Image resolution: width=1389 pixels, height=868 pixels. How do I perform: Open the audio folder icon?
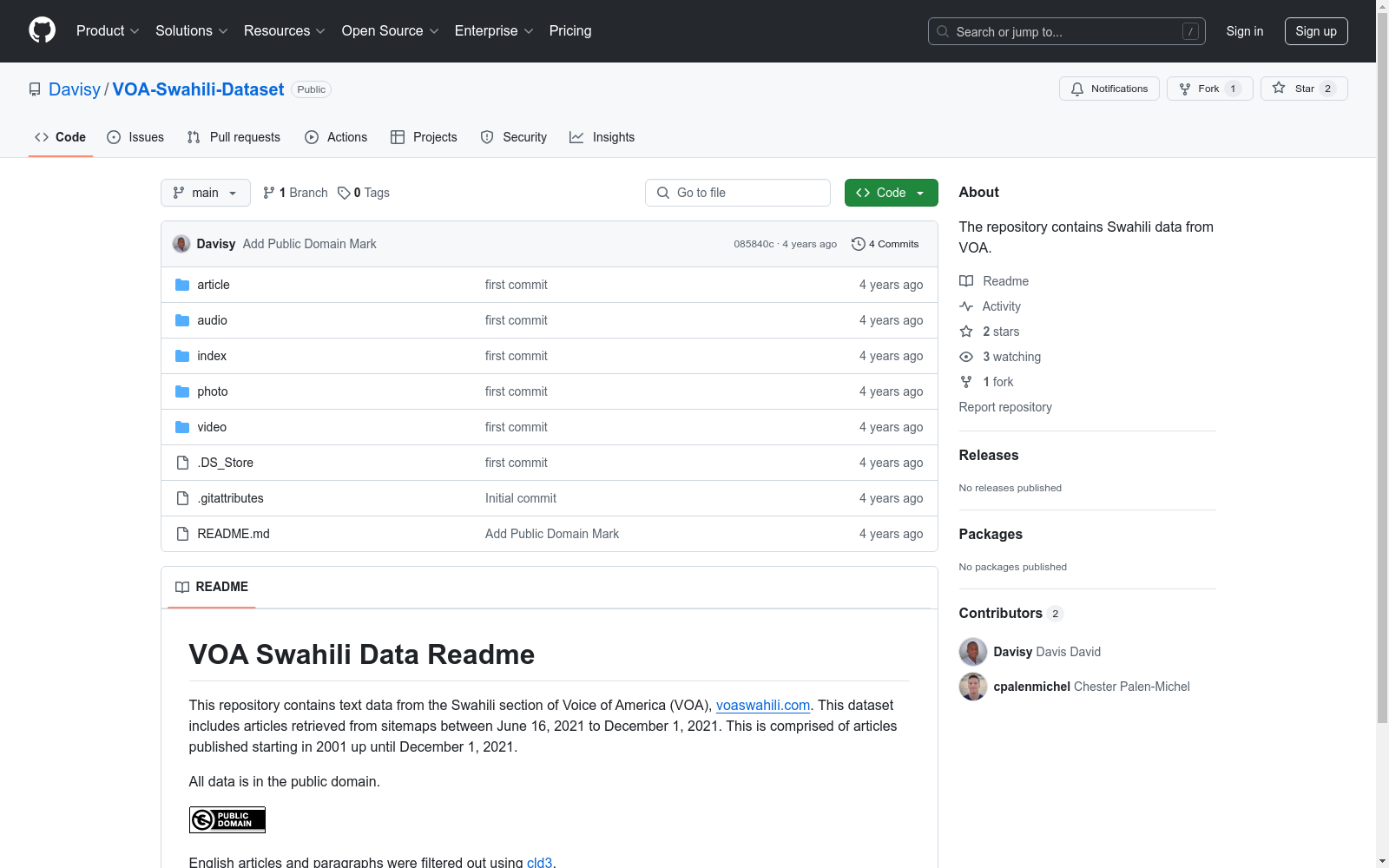point(182,320)
